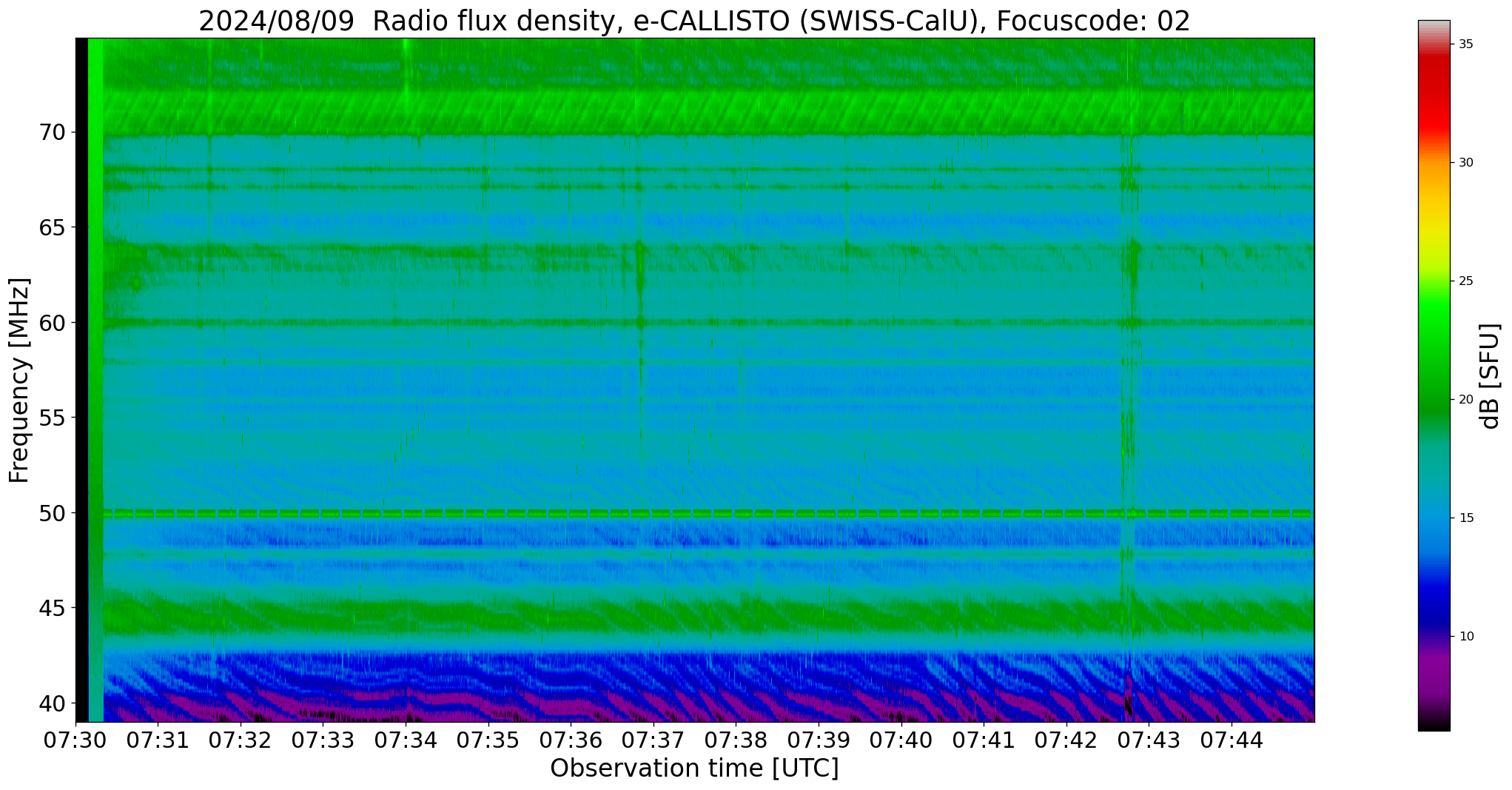The height and width of the screenshot is (790, 1512).
Task: Click the 65 MHz frequency tick label
Action: click(52, 227)
